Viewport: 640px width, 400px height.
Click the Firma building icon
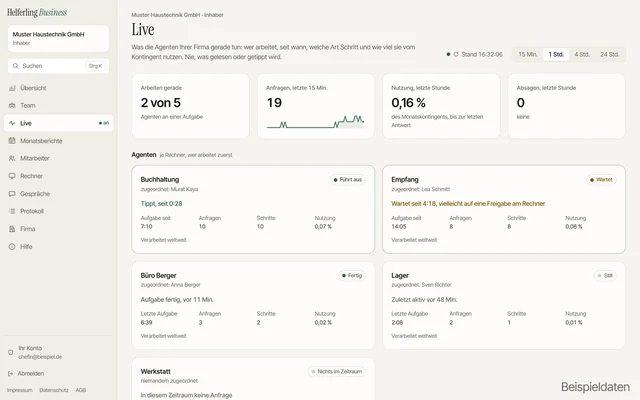(x=12, y=229)
